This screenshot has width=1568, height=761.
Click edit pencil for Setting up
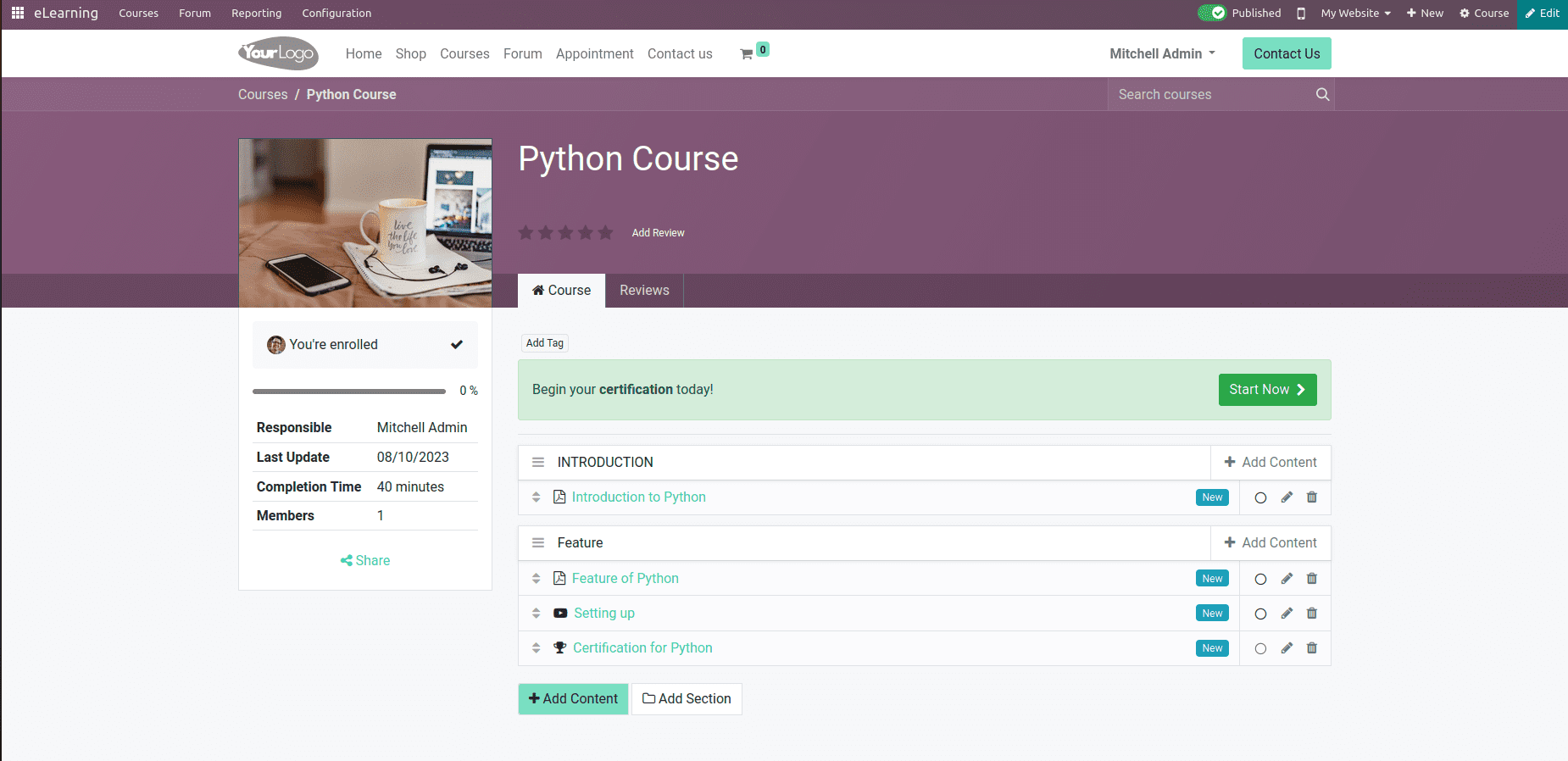pyautogui.click(x=1287, y=614)
